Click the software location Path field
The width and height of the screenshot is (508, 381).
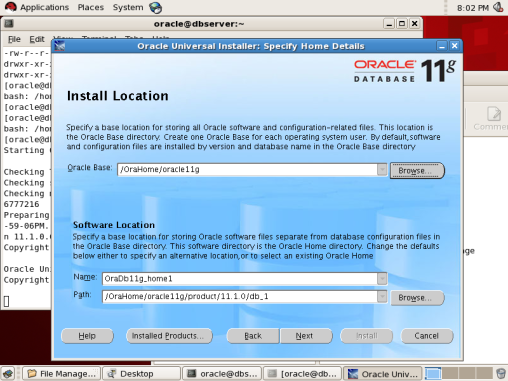coord(240,296)
